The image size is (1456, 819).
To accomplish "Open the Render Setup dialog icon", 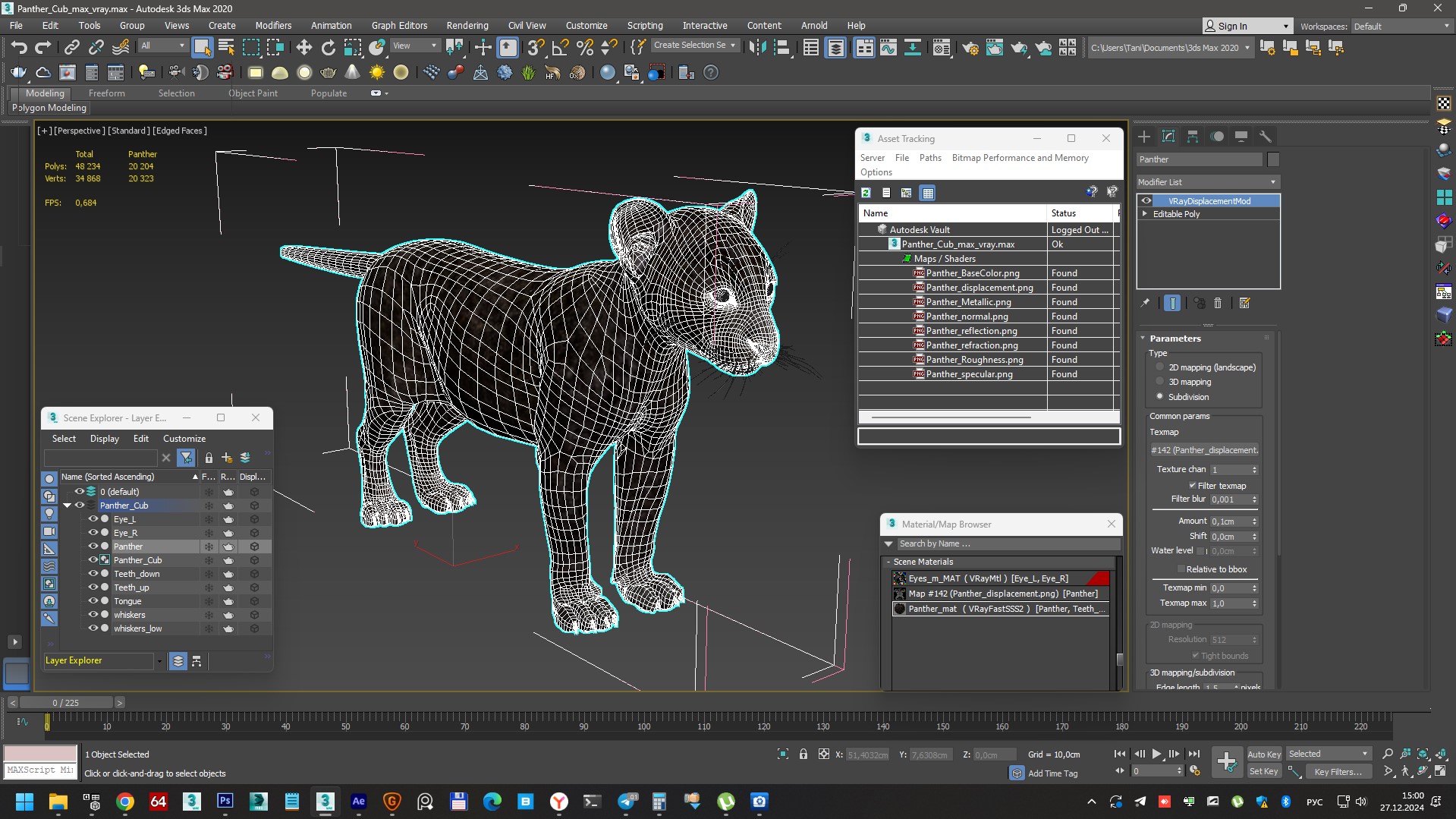I will tap(970, 48).
